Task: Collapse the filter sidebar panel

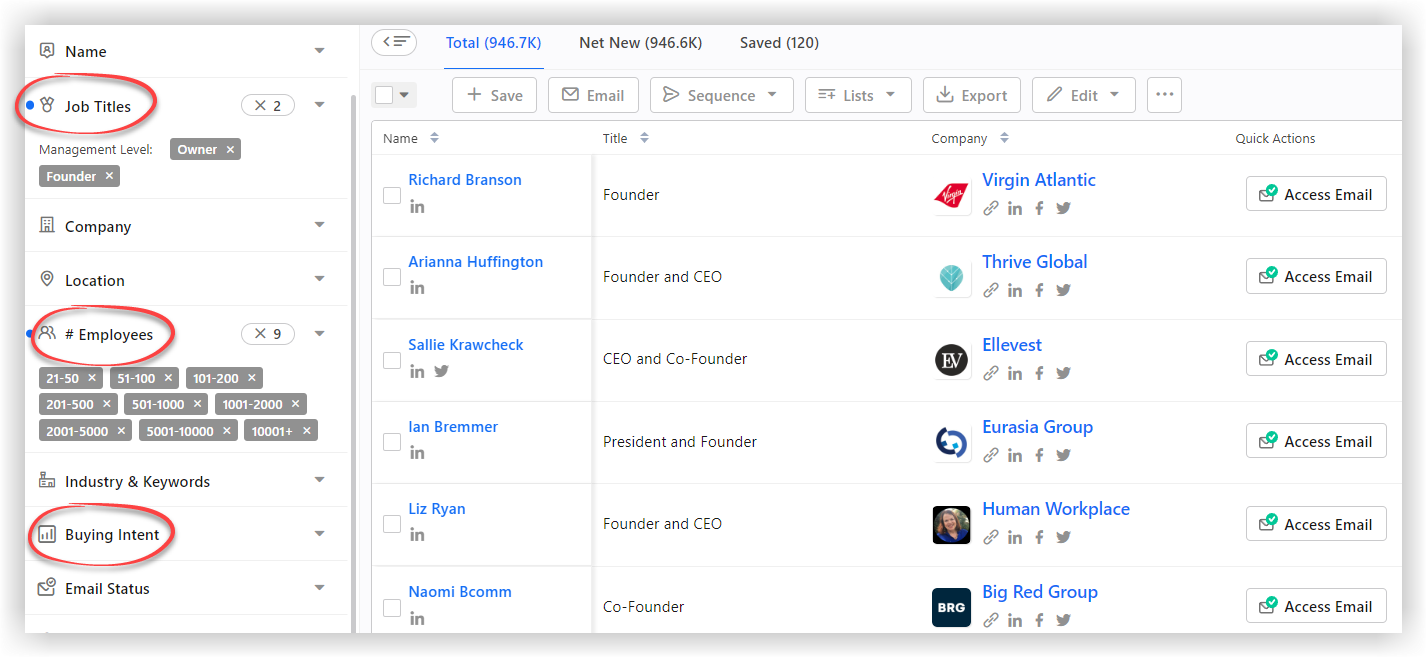Action: coord(394,42)
